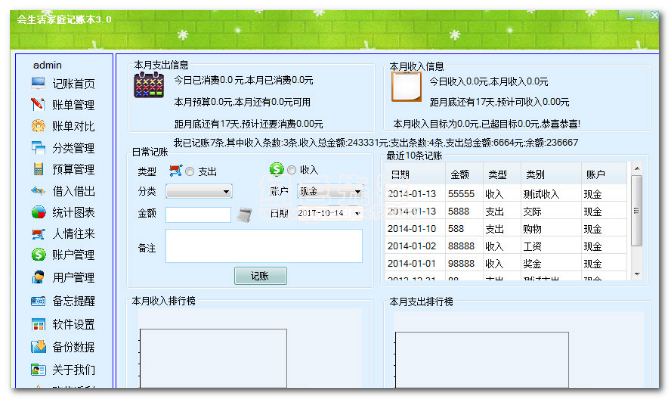Focus the 备注 text area

pyautogui.click(x=264, y=246)
